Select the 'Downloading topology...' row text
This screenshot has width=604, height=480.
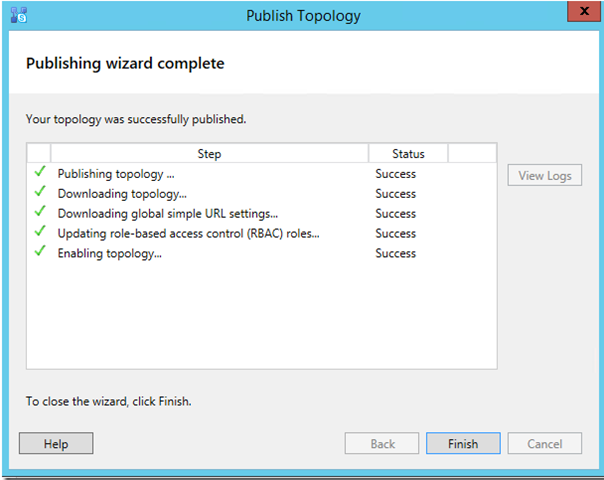point(122,194)
